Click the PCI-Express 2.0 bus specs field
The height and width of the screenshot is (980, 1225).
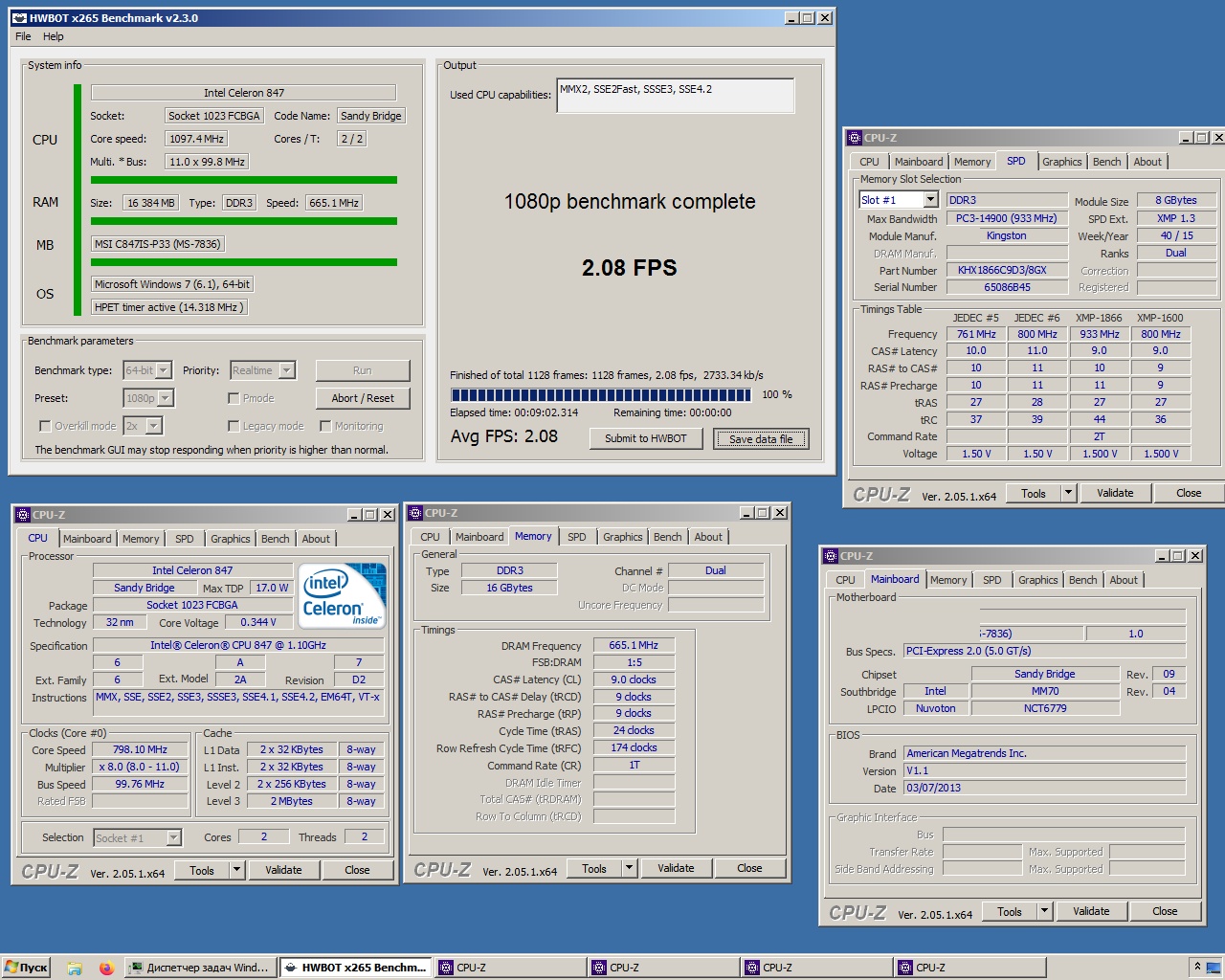[1044, 651]
